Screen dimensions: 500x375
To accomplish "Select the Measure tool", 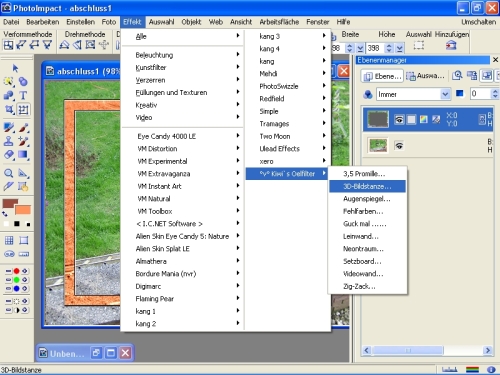I will pyautogui.click(x=23, y=173).
